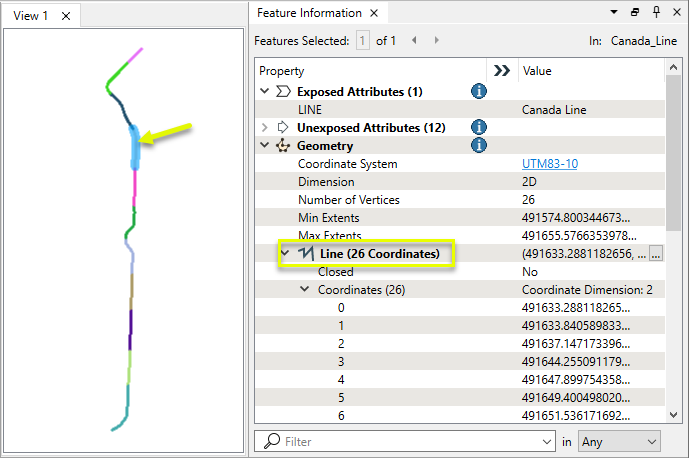689x458 pixels.
Task: Pin the Feature Information panel
Action: tap(656, 13)
